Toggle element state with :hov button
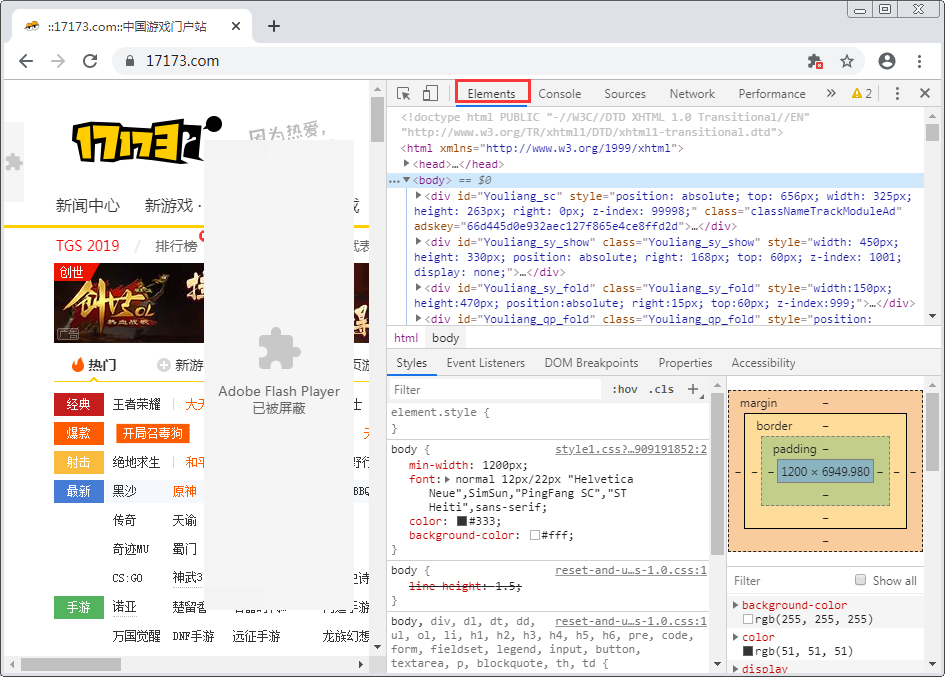 tap(624, 390)
